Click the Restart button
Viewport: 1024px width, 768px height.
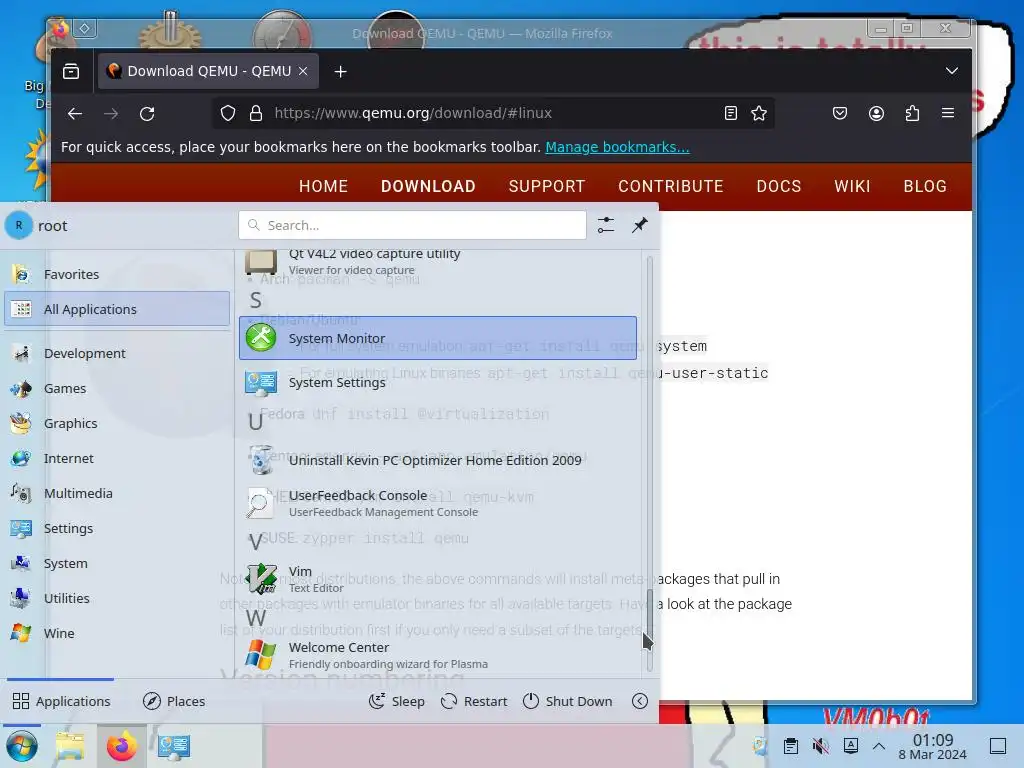point(474,701)
